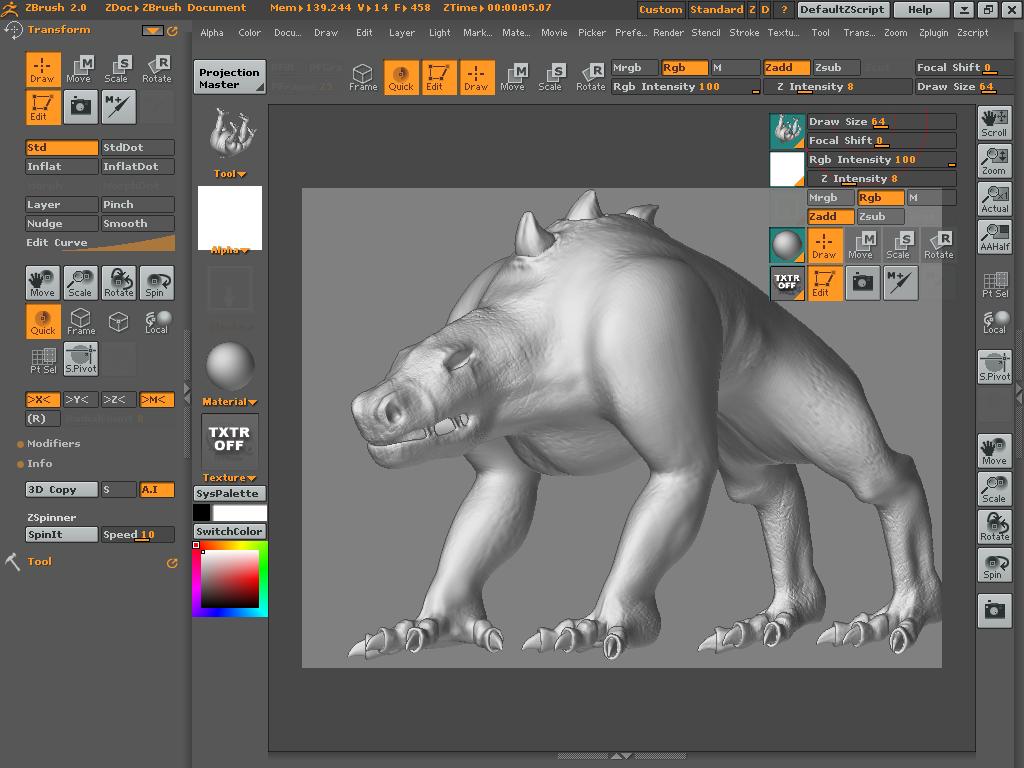Image resolution: width=1024 pixels, height=768 pixels.
Task: Pick a color in the color picker square
Action: click(230, 578)
